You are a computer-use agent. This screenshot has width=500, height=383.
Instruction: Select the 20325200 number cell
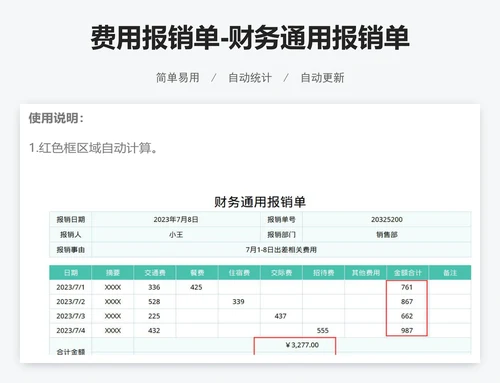point(387,219)
